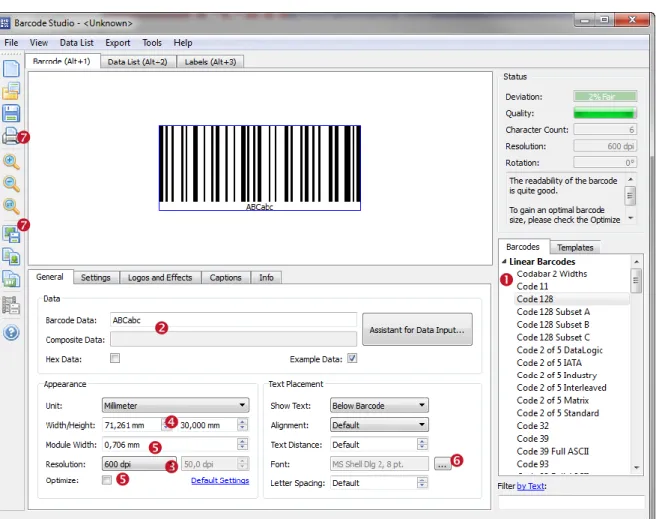Open the Info tab
The width and height of the screenshot is (656, 519).
pyautogui.click(x=266, y=278)
